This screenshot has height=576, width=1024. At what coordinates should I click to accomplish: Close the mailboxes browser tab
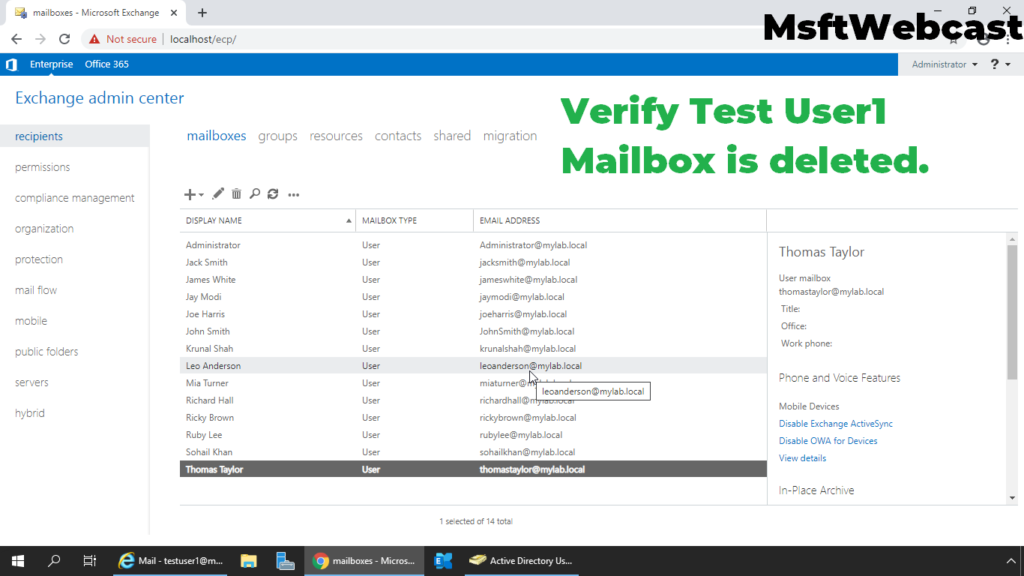point(174,12)
